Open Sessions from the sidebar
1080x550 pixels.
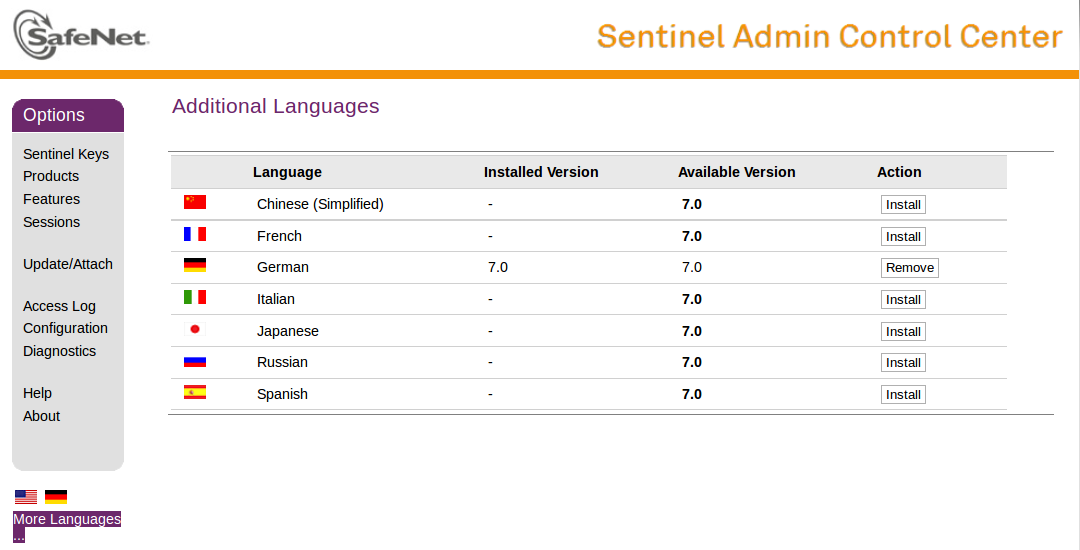pyautogui.click(x=52, y=222)
